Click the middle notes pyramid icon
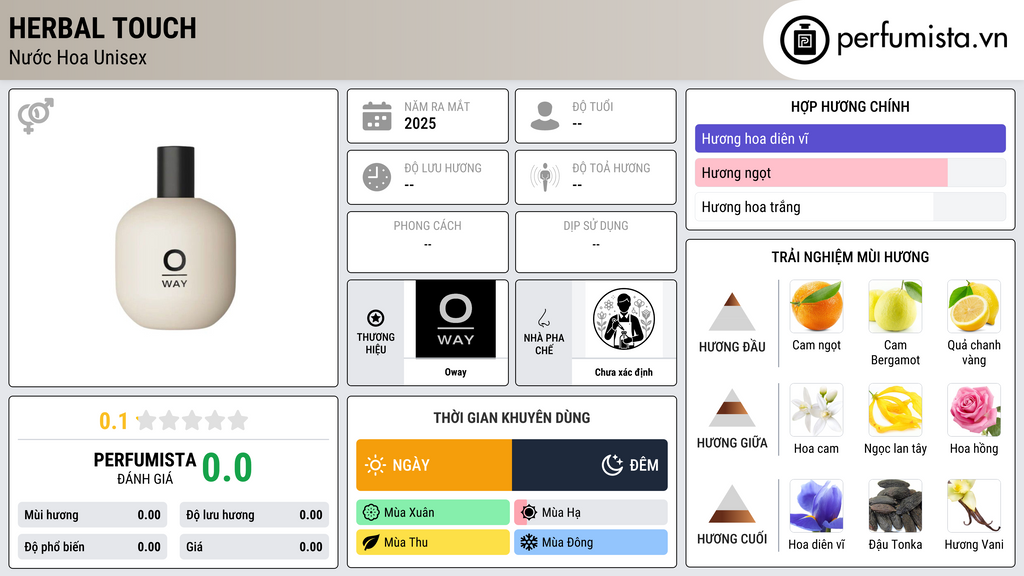 coord(732,408)
